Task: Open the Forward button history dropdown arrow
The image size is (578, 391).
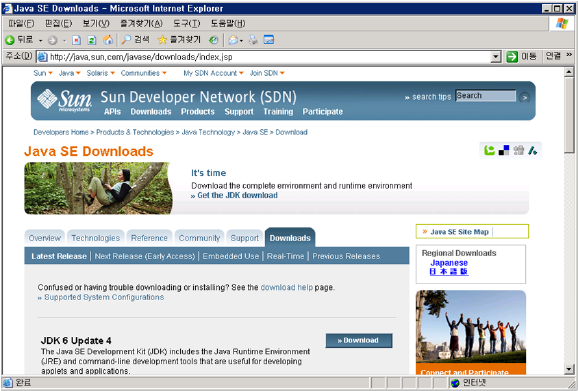Action: coord(65,41)
